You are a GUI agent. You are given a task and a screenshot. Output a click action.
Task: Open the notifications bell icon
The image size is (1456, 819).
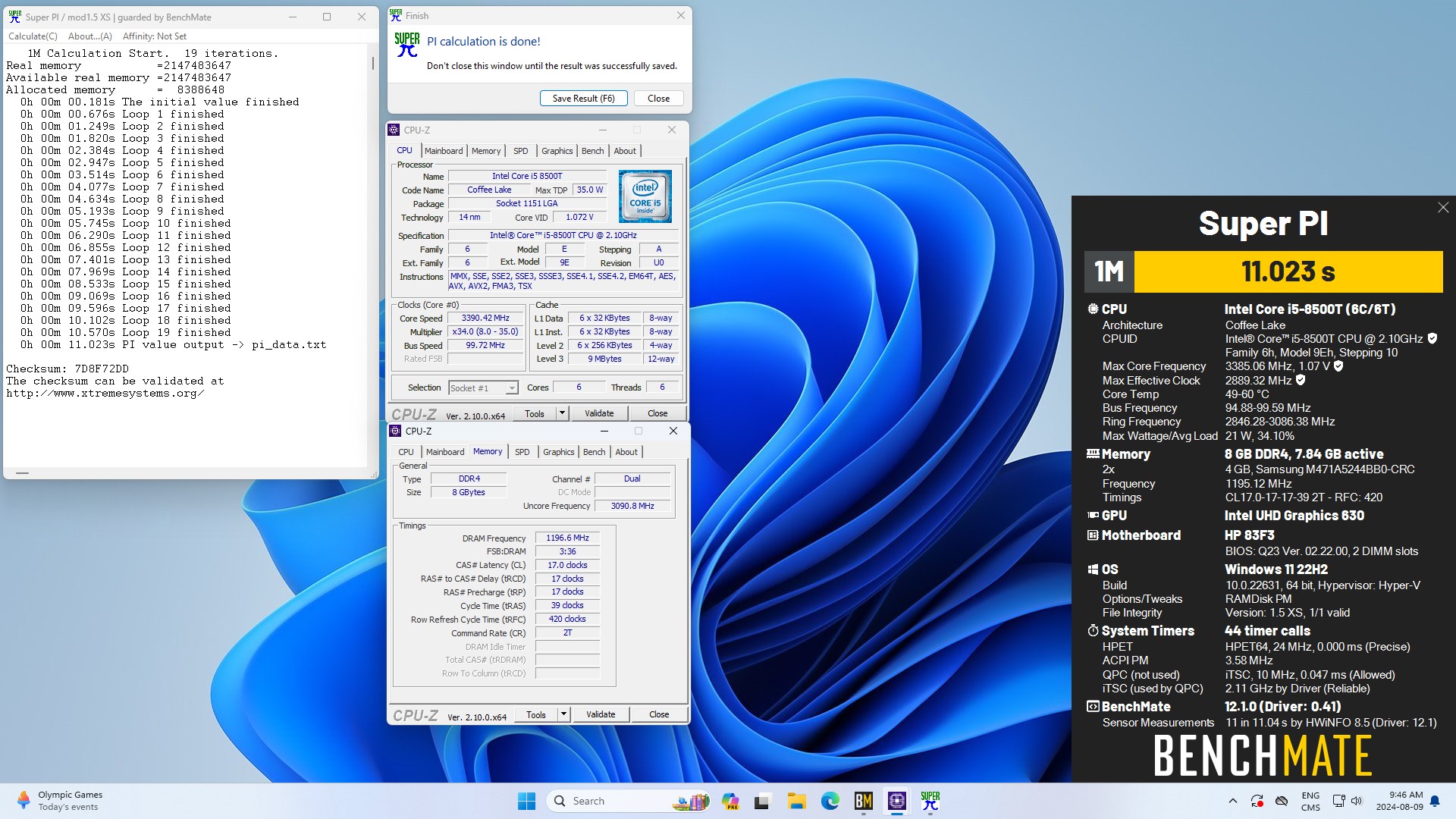tap(1435, 801)
